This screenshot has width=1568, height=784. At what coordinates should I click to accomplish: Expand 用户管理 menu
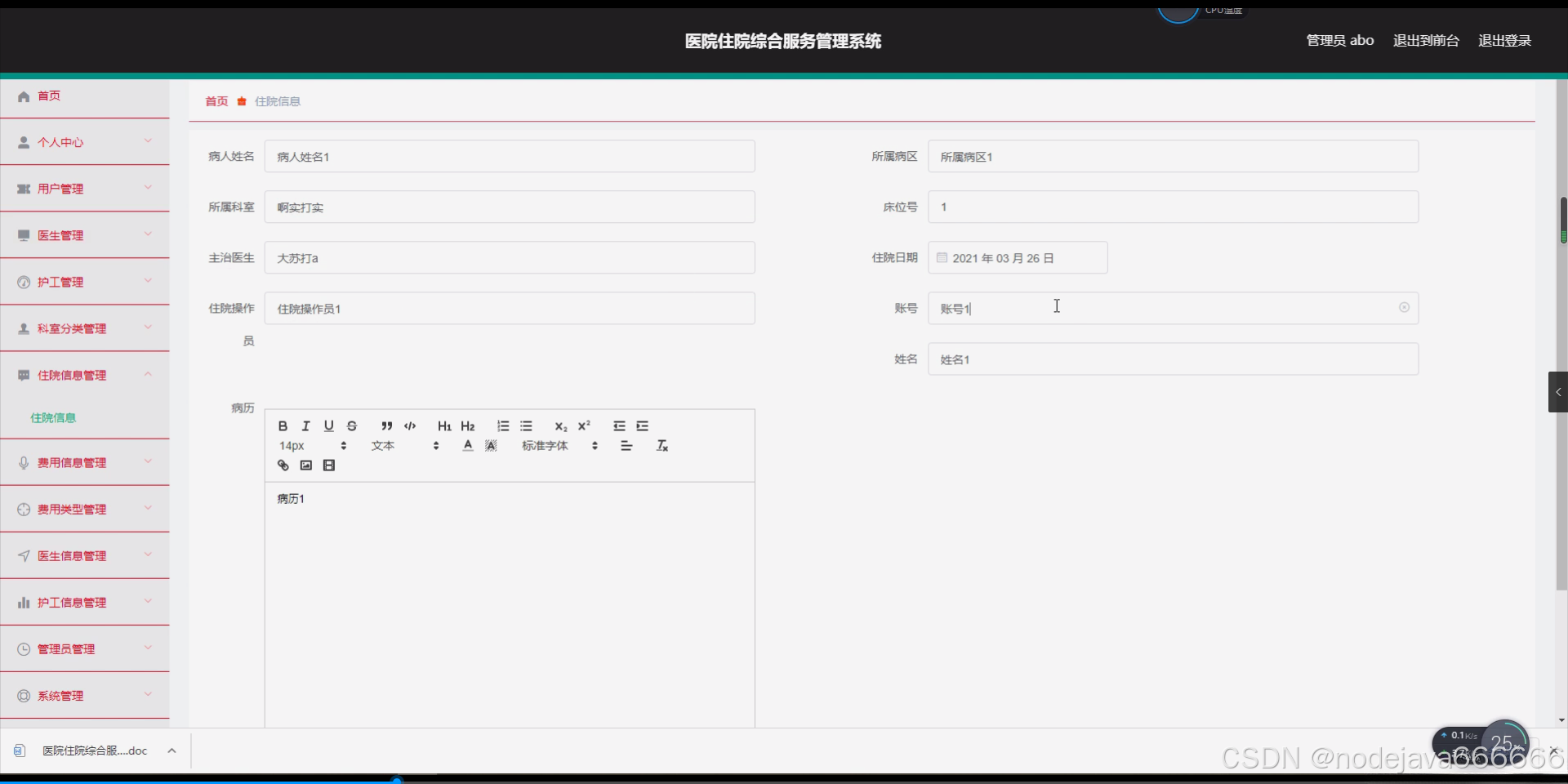coord(85,189)
